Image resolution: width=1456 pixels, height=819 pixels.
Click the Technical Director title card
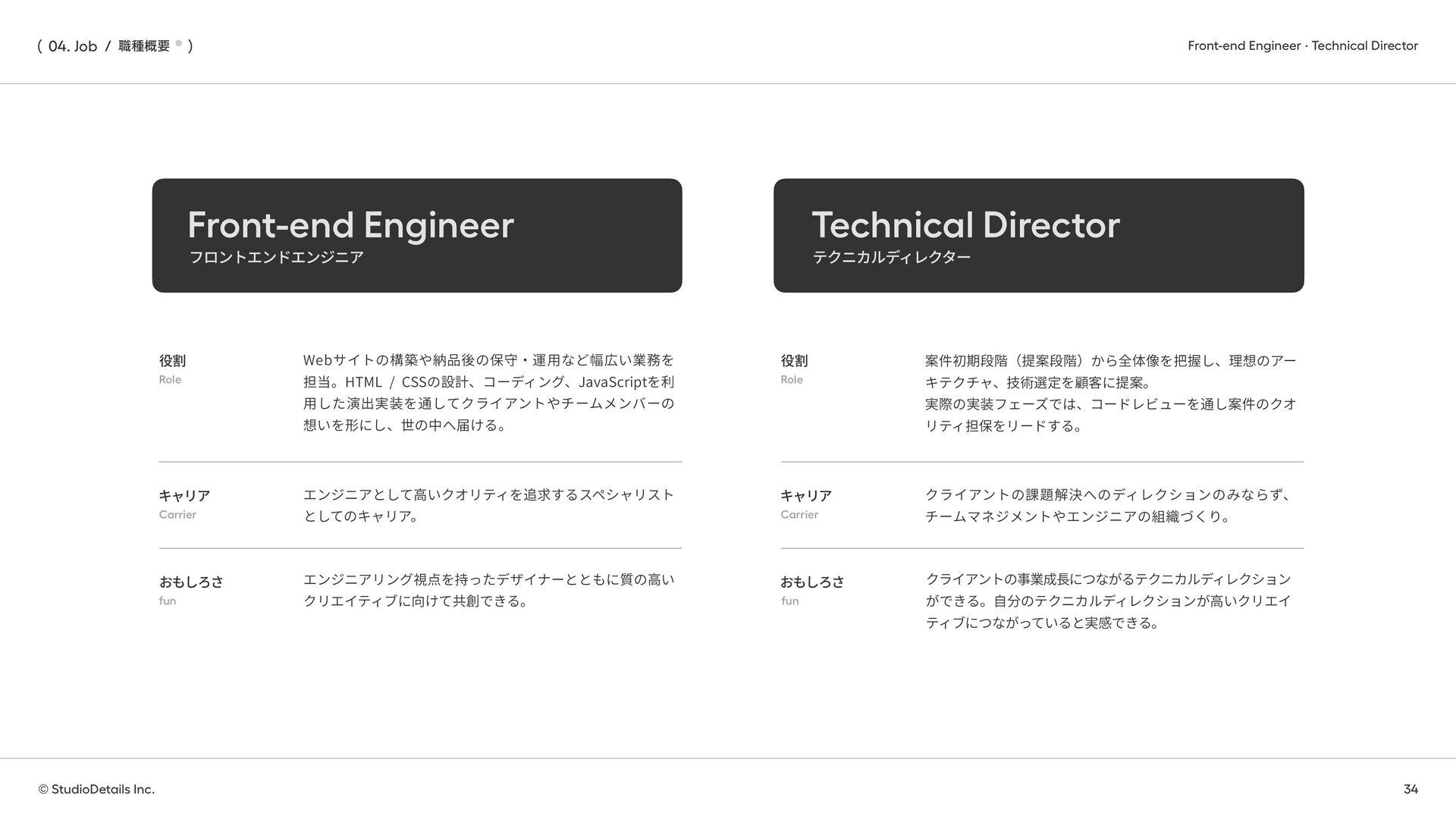[x=1039, y=235]
